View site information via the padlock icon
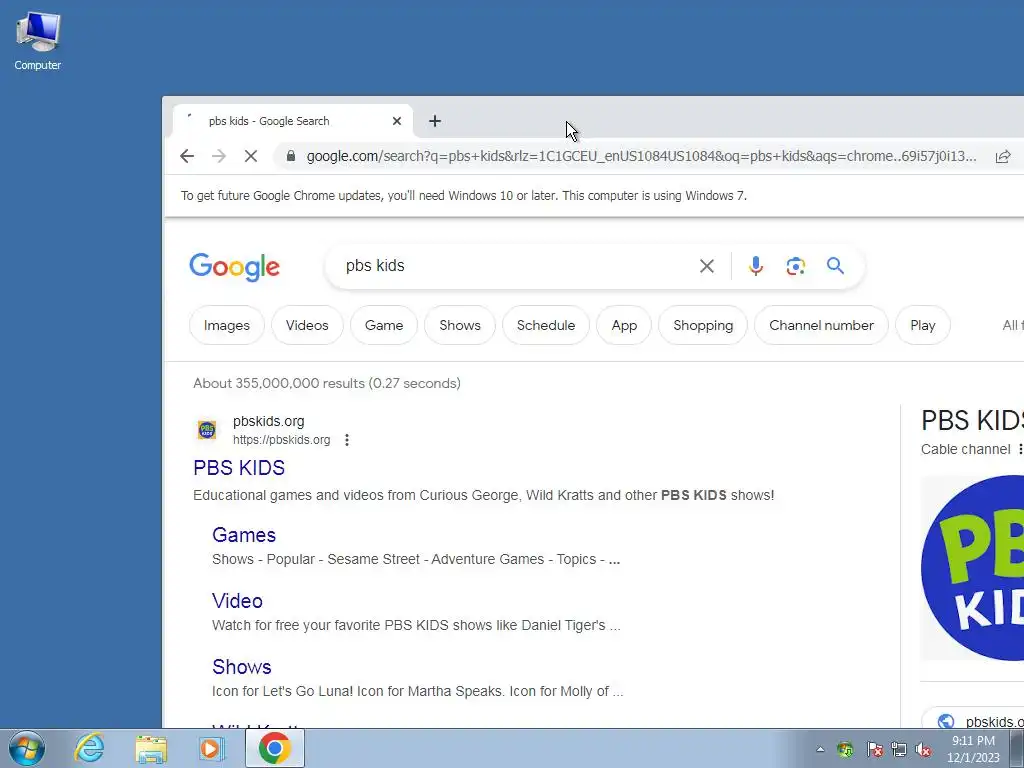The height and width of the screenshot is (768, 1024). (291, 156)
